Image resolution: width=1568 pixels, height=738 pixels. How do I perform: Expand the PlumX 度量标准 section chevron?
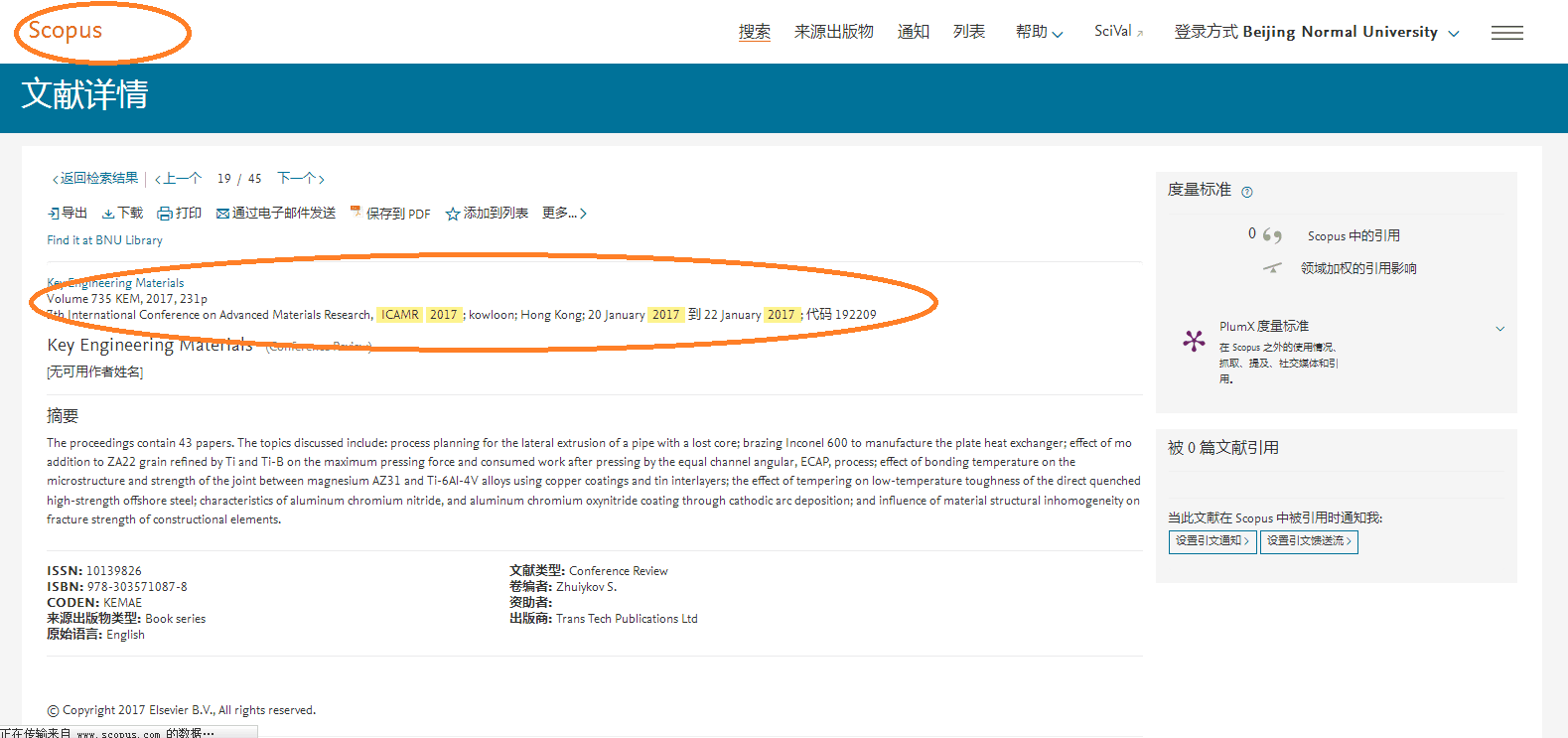coord(1499,328)
